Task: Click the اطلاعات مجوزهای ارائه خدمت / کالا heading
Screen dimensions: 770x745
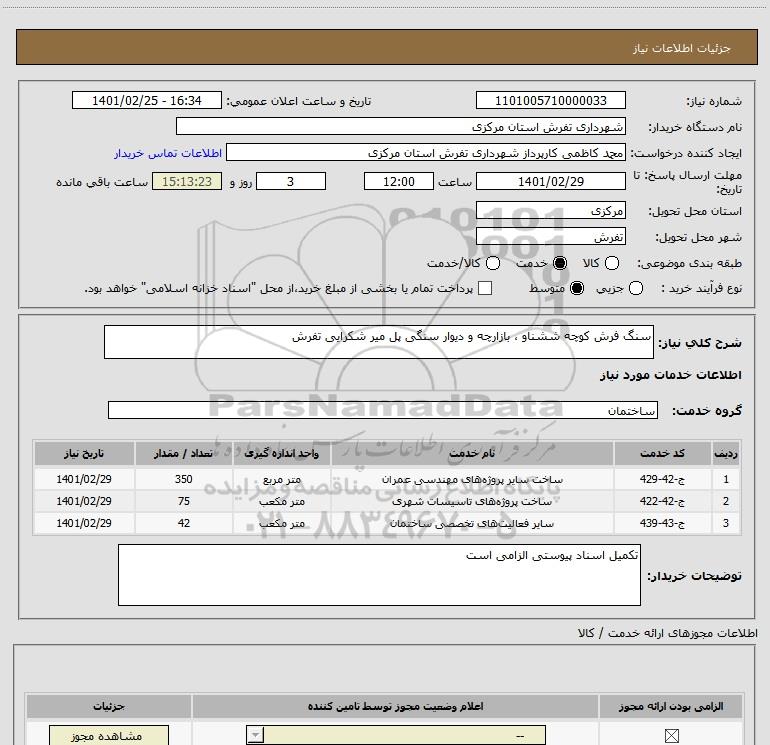Action: coord(667,633)
